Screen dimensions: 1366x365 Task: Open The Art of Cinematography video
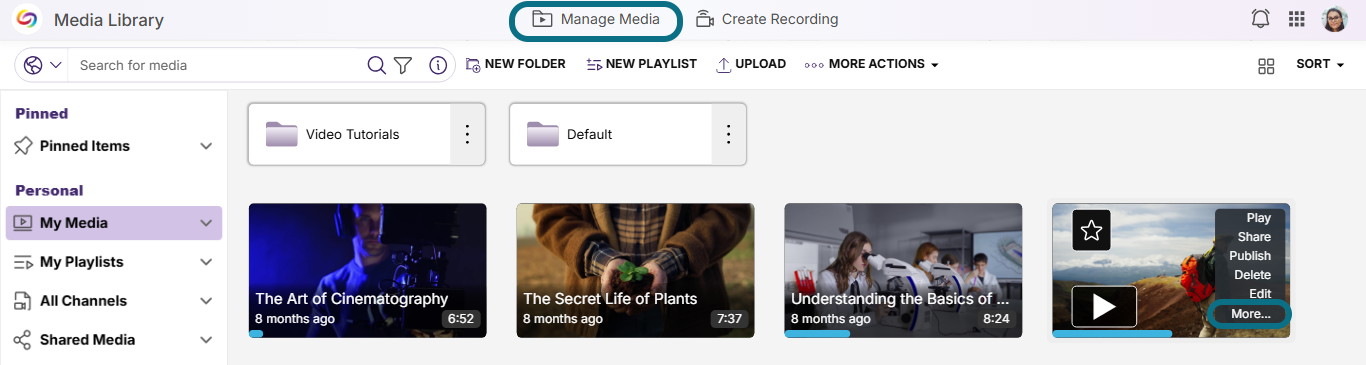pyautogui.click(x=367, y=270)
